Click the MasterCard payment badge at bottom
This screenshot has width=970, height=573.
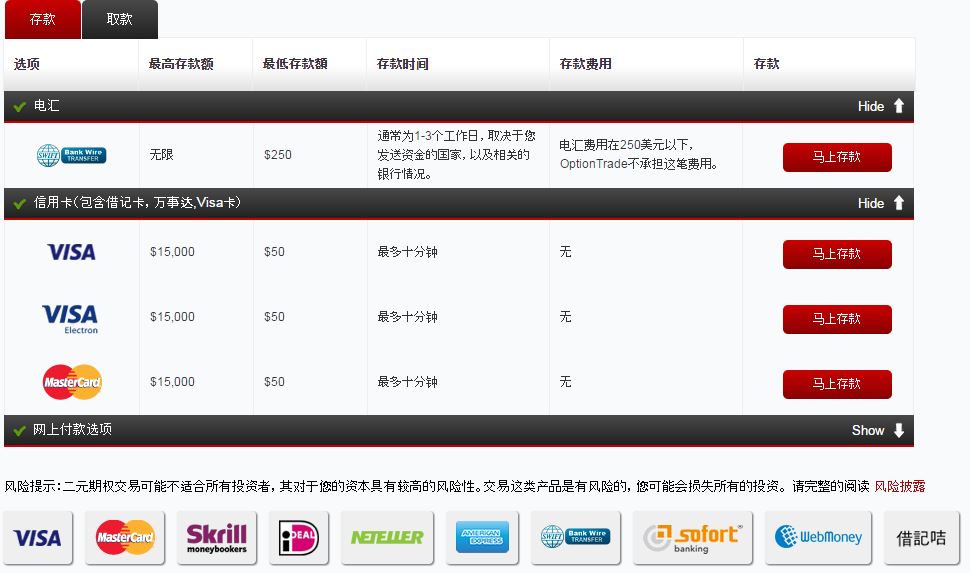[125, 538]
